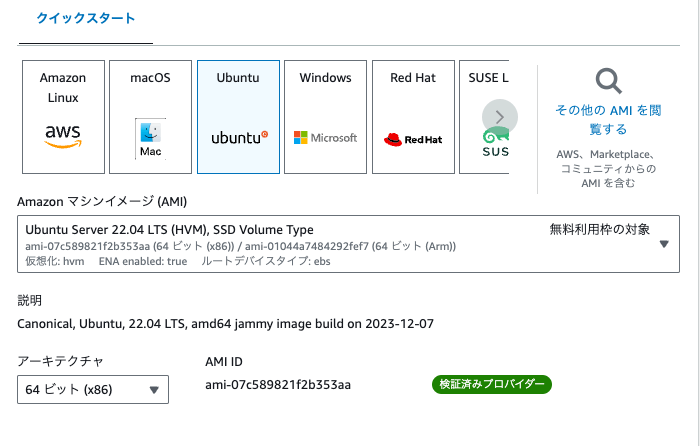Open the クイックスタート tab
This screenshot has height=446, width=700.
tap(86, 18)
